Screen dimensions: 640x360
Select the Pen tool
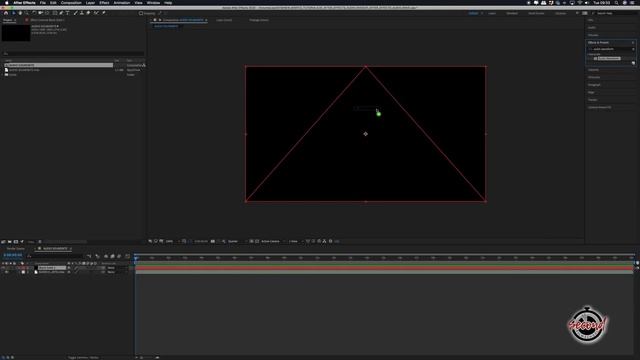[x=61, y=13]
